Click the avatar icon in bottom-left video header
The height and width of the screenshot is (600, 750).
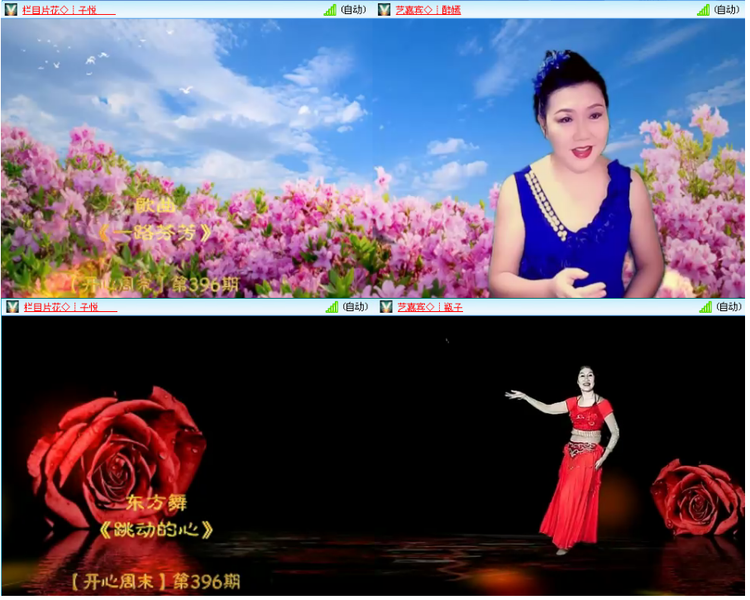coord(11,306)
